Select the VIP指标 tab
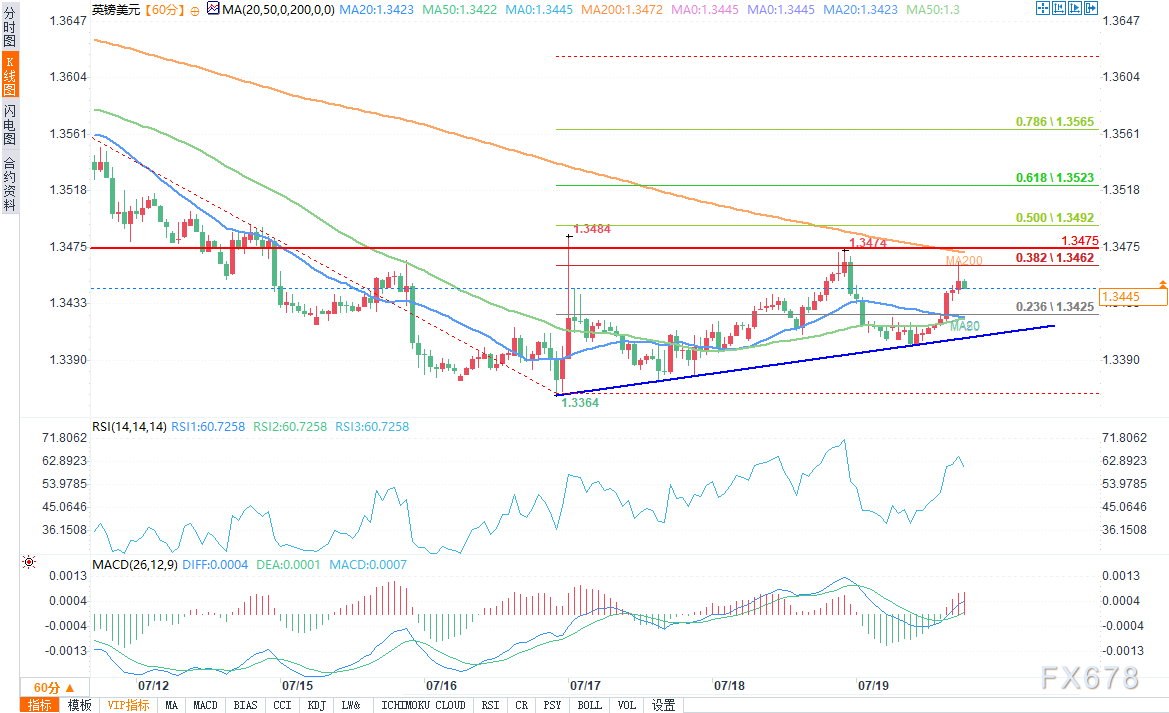Image resolution: width=1169 pixels, height=713 pixels. coord(129,705)
